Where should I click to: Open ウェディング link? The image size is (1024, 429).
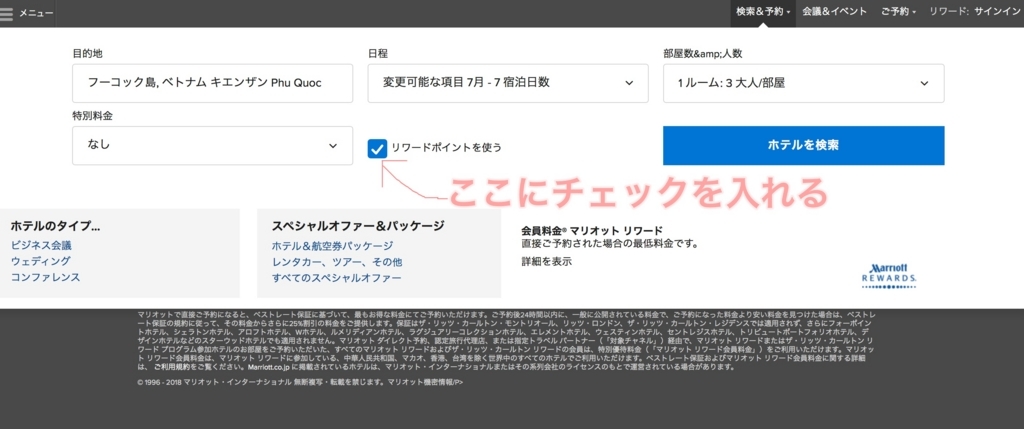(40, 261)
